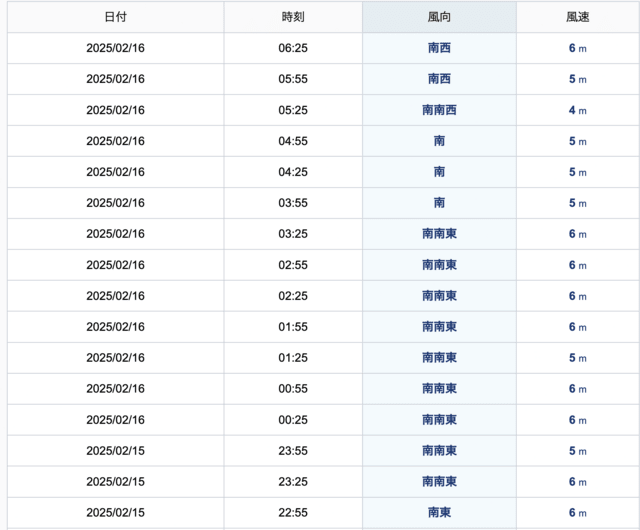The width and height of the screenshot is (640, 530).
Task: Click the 風速 column header
Action: tap(578, 17)
